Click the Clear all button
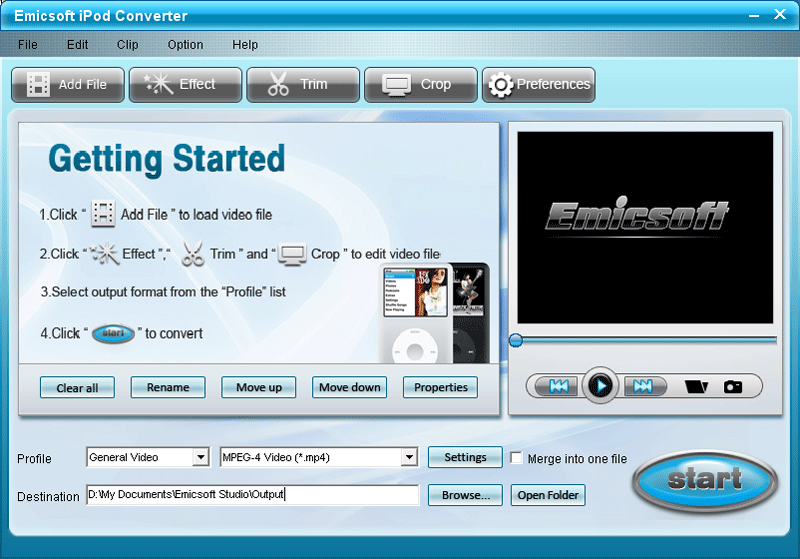 tap(77, 388)
